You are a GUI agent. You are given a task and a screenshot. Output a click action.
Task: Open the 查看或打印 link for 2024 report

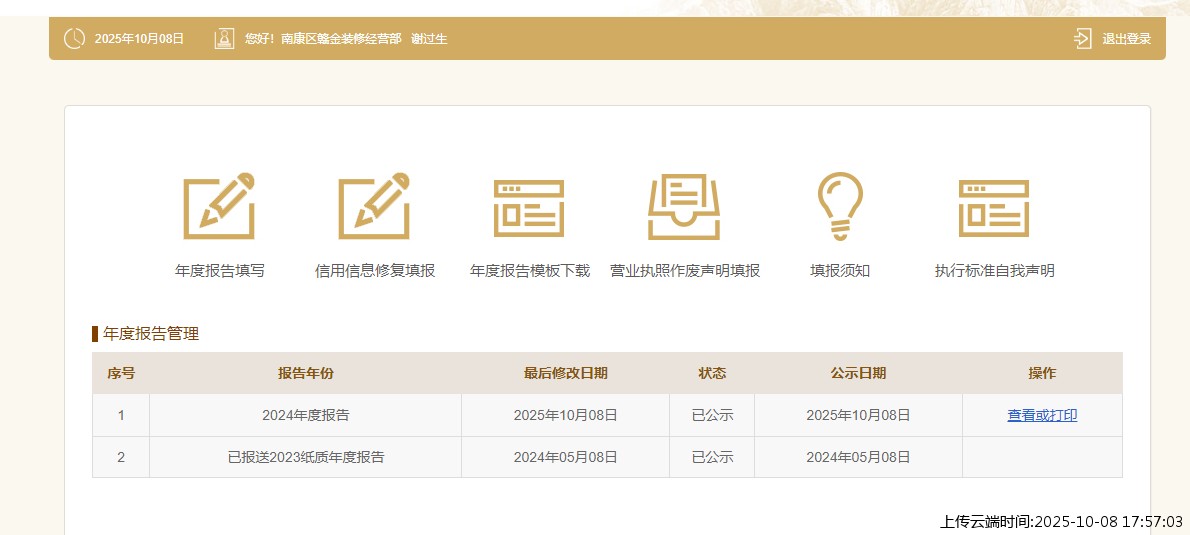coord(1042,415)
